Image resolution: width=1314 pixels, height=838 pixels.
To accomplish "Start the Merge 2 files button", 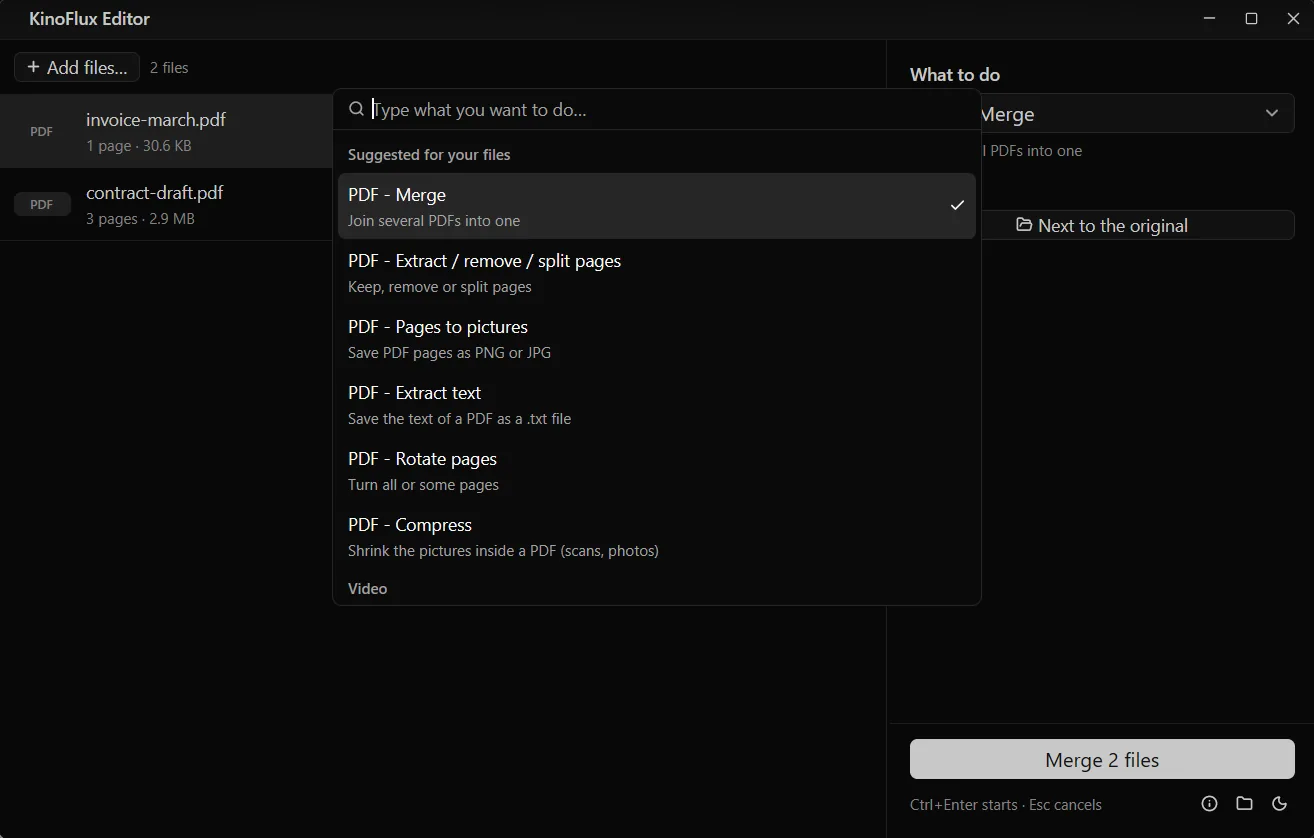I will click(1102, 759).
